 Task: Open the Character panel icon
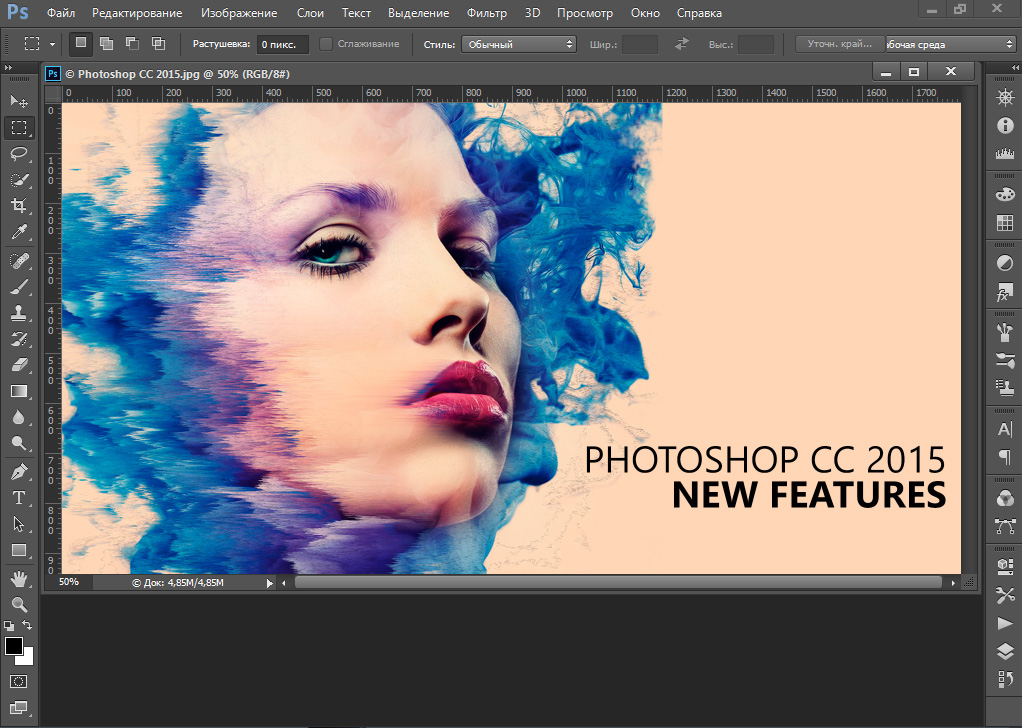1005,429
